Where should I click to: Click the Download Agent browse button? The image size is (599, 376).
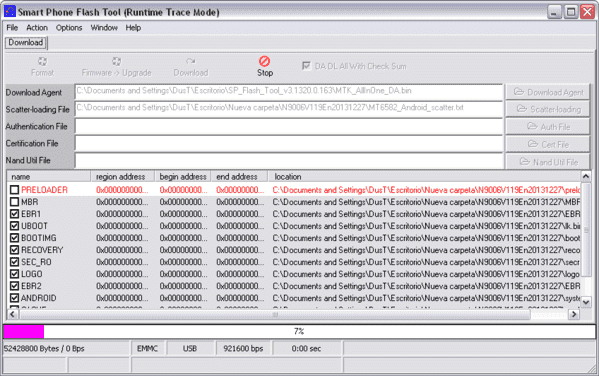coord(548,92)
